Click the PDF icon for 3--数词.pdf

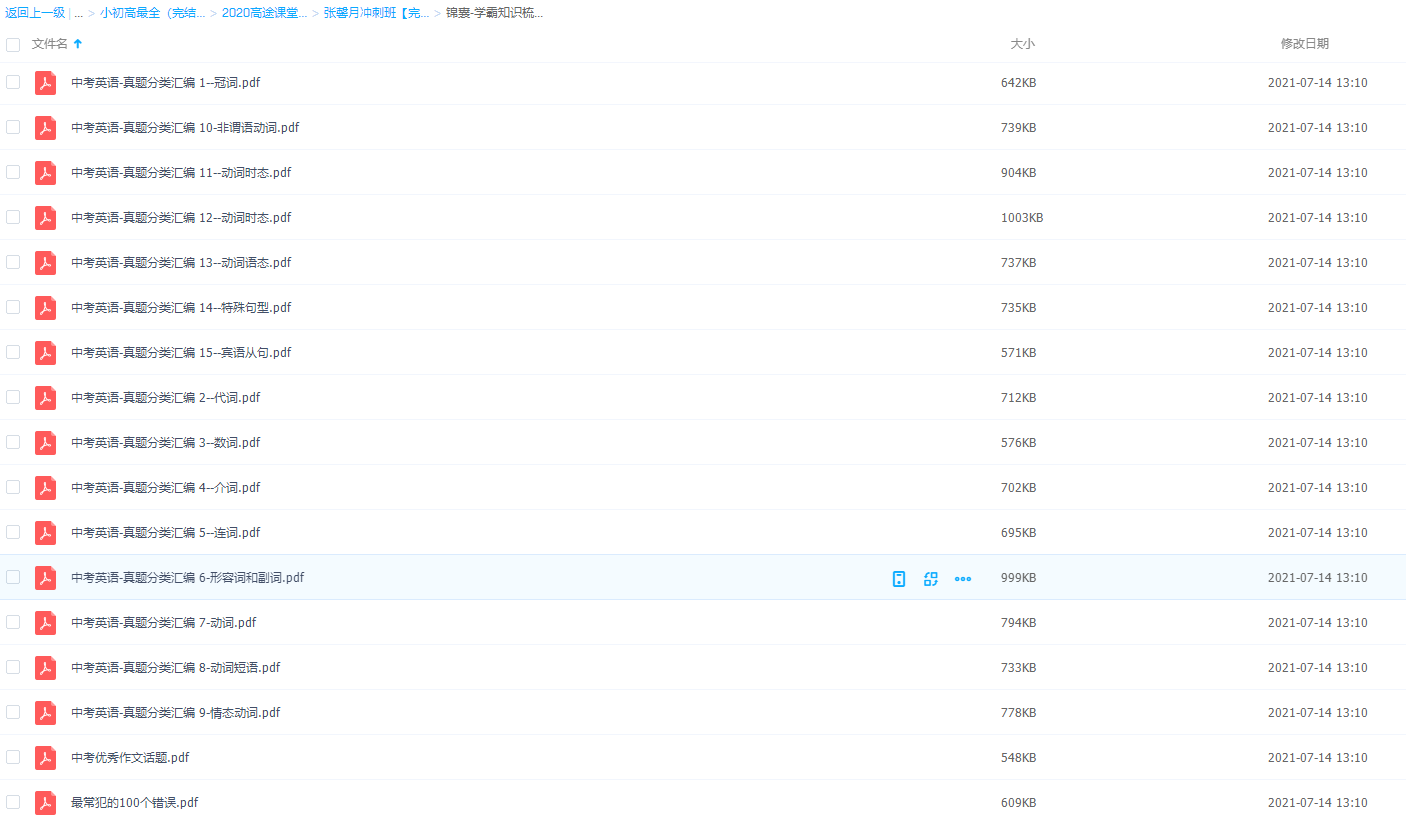45,443
